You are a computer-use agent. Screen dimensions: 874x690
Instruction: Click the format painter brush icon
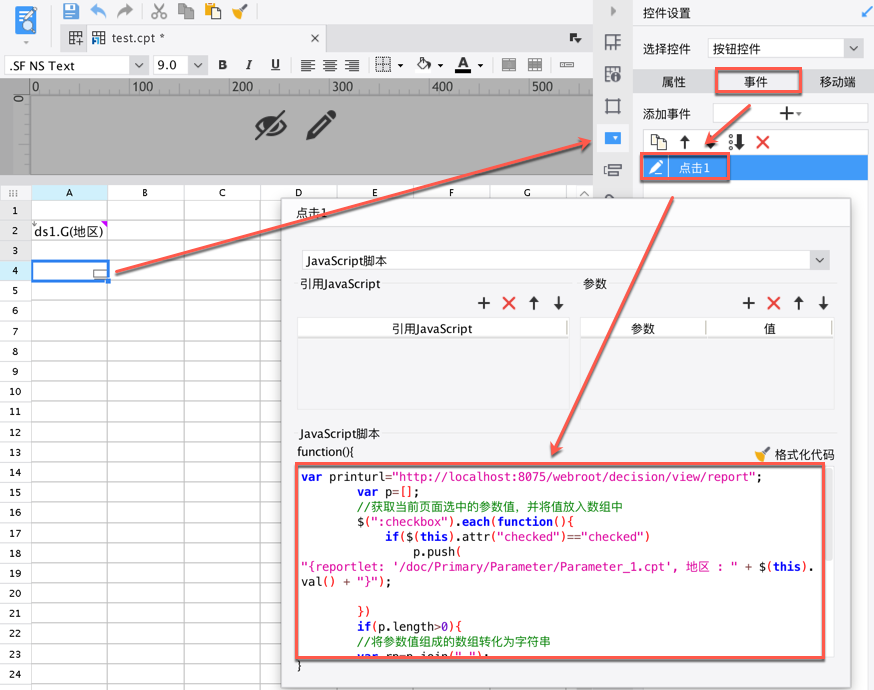[240, 11]
